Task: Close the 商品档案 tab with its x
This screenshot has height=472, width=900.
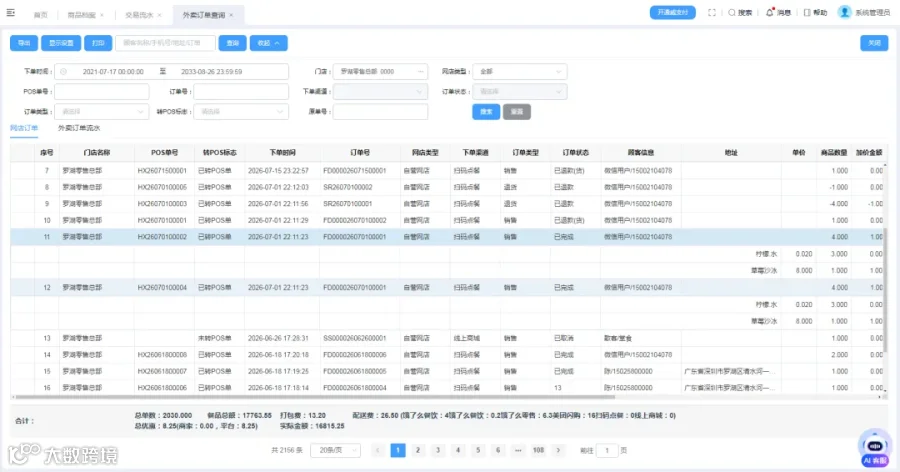Action: coord(102,15)
